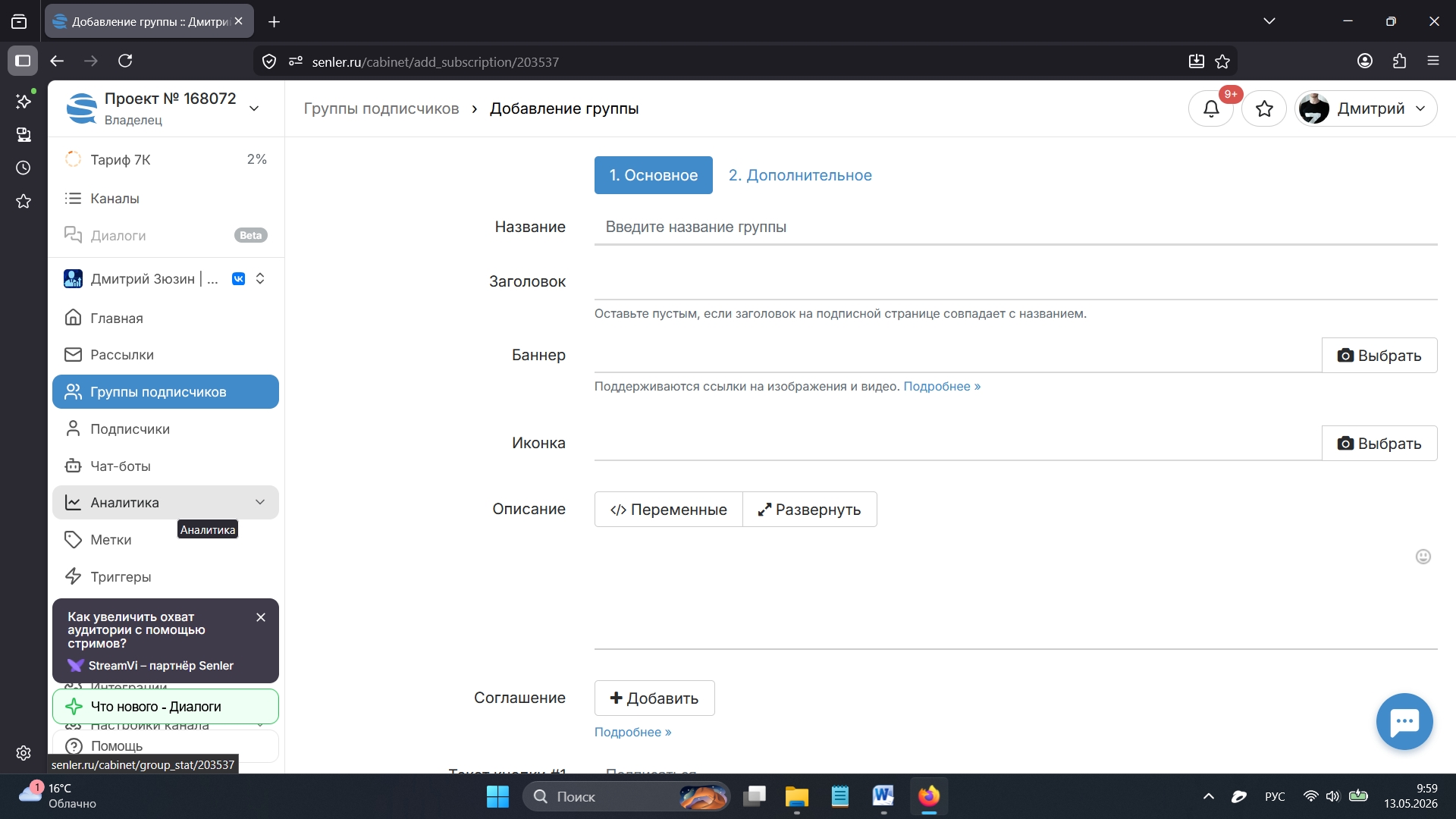The height and width of the screenshot is (819, 1456).
Task: Focus the Заголовок input field
Action: (x=1015, y=281)
